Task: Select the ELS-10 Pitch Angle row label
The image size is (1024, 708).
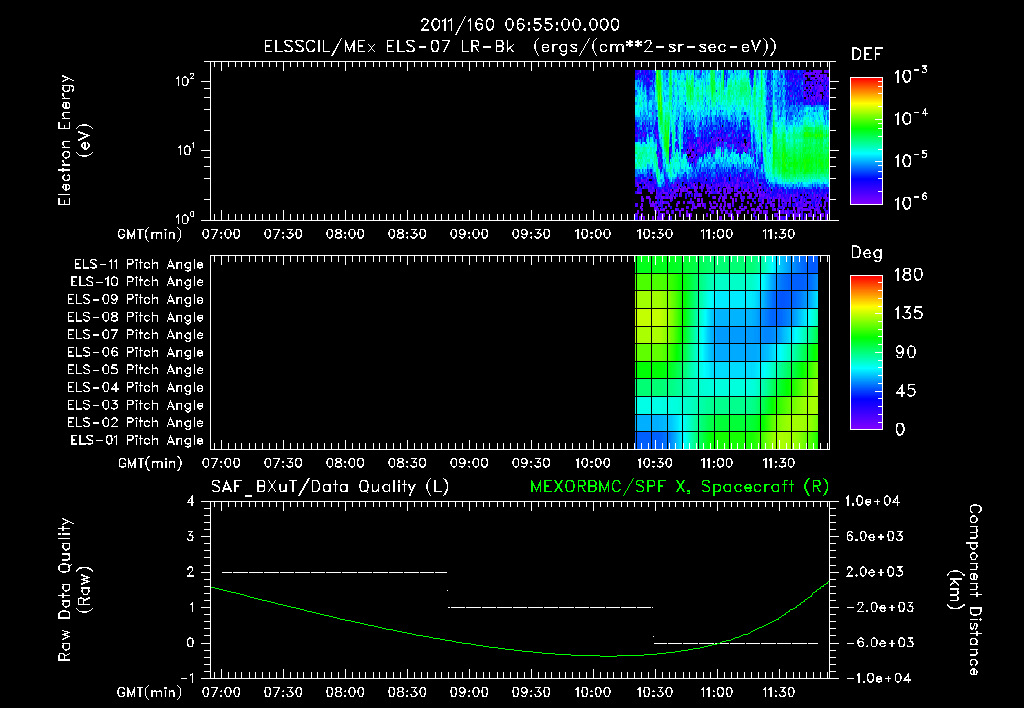Action: coord(137,282)
